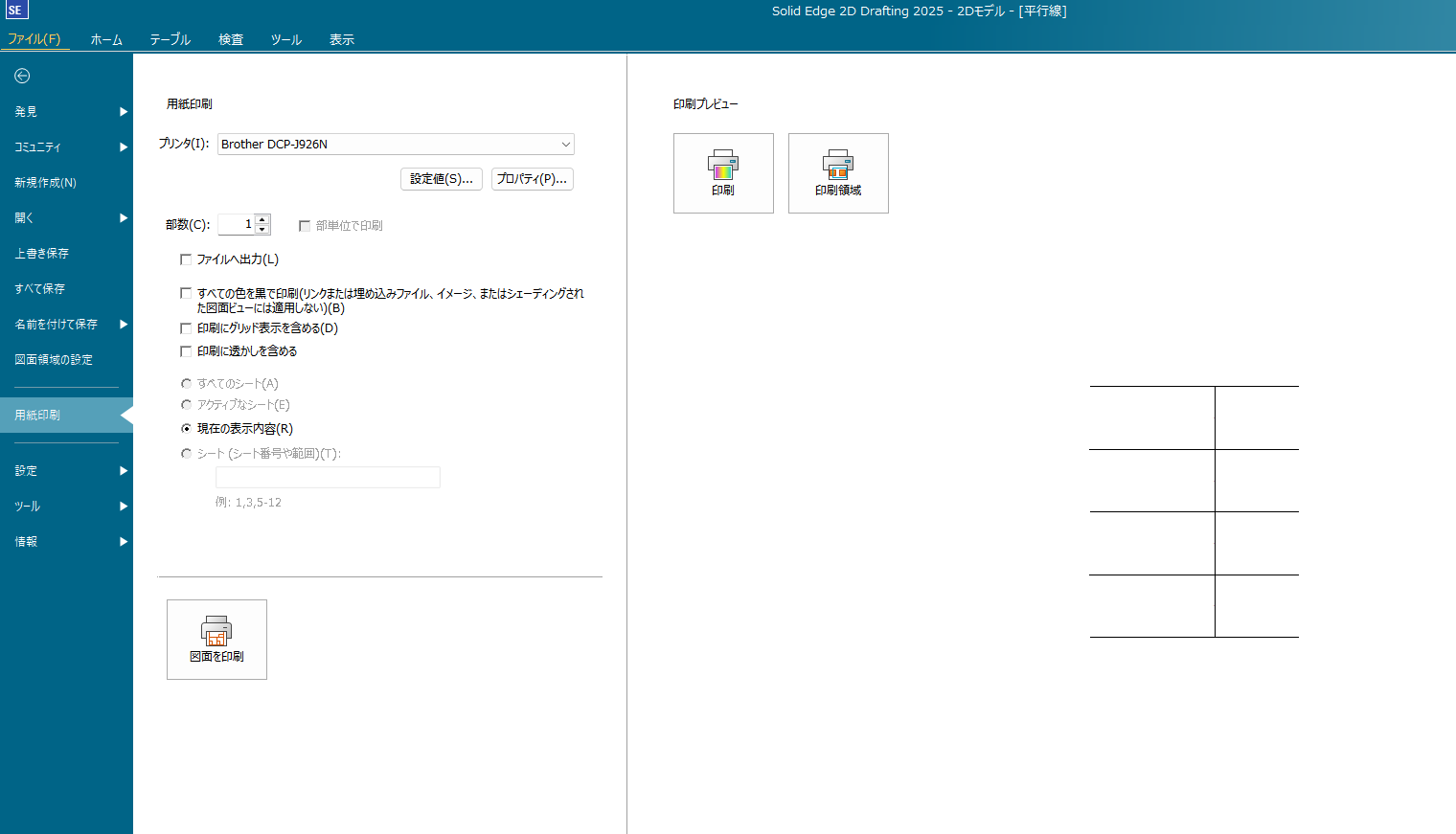Toggle 印刷に透かしを含める checkbox
The height and width of the screenshot is (834, 1456).
[x=186, y=351]
